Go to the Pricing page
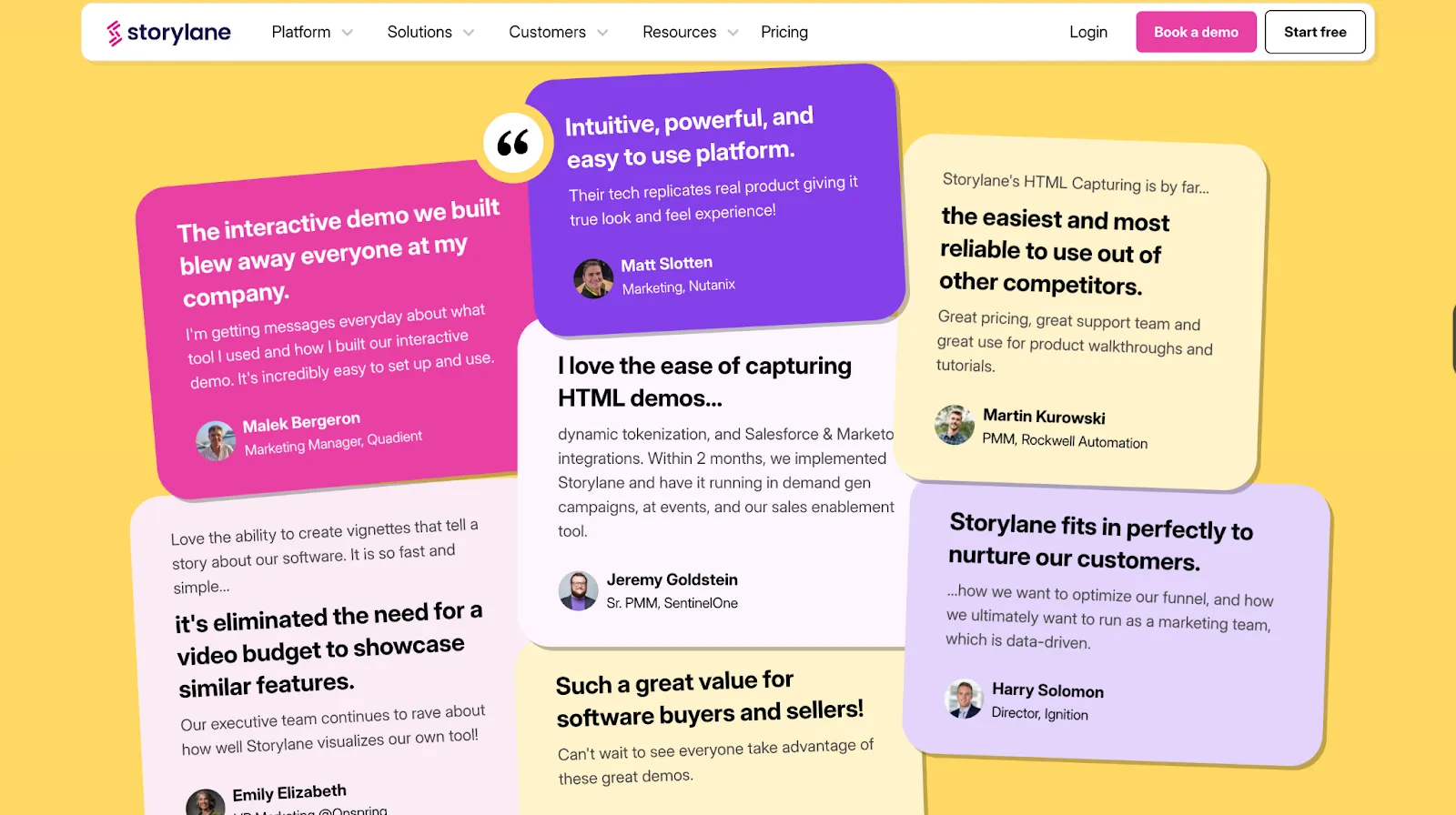This screenshot has width=1456, height=815. [x=784, y=32]
